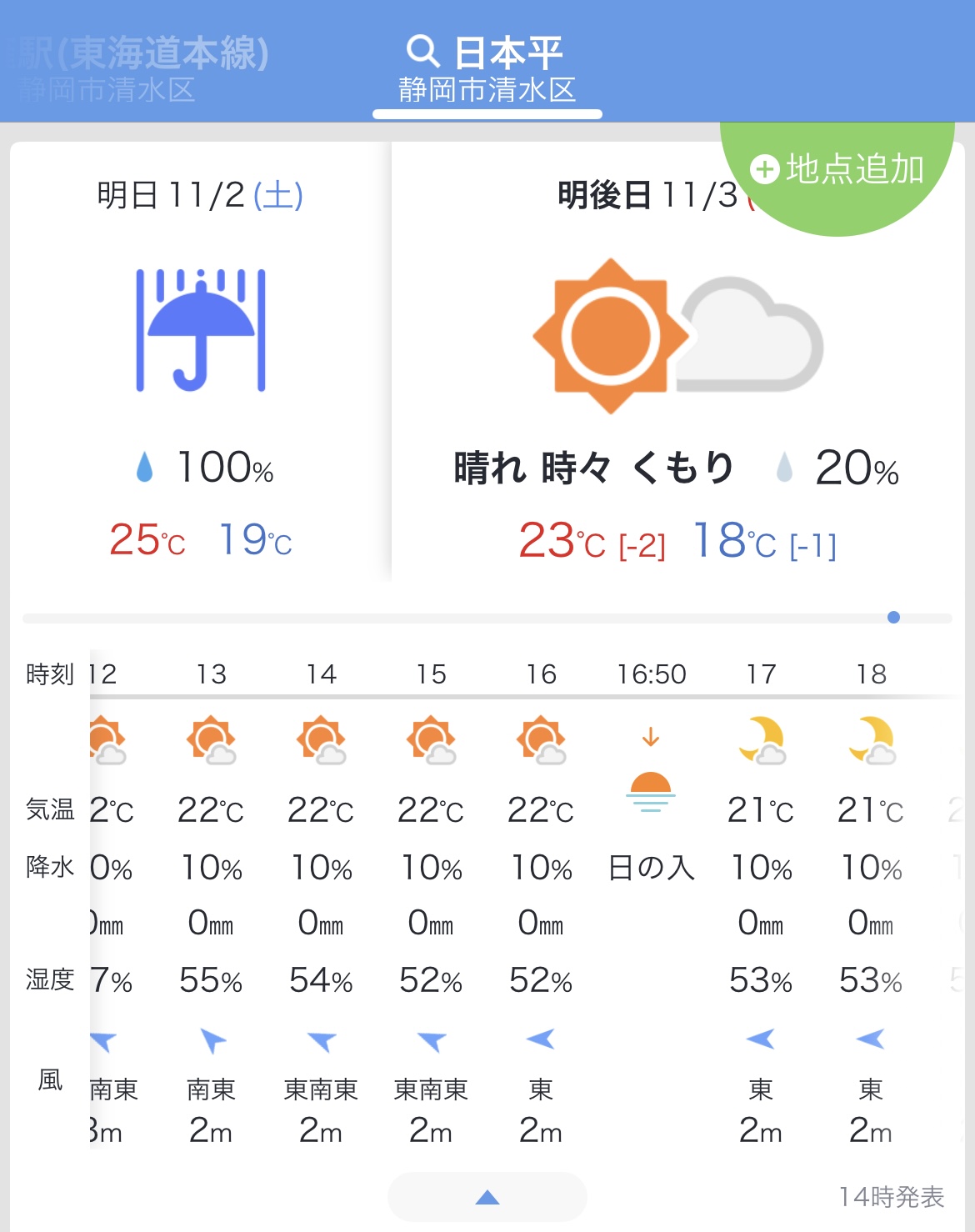This screenshot has height=1232, width=975.
Task: Tap the wind arrow at 14 o'clock
Action: tap(321, 1040)
